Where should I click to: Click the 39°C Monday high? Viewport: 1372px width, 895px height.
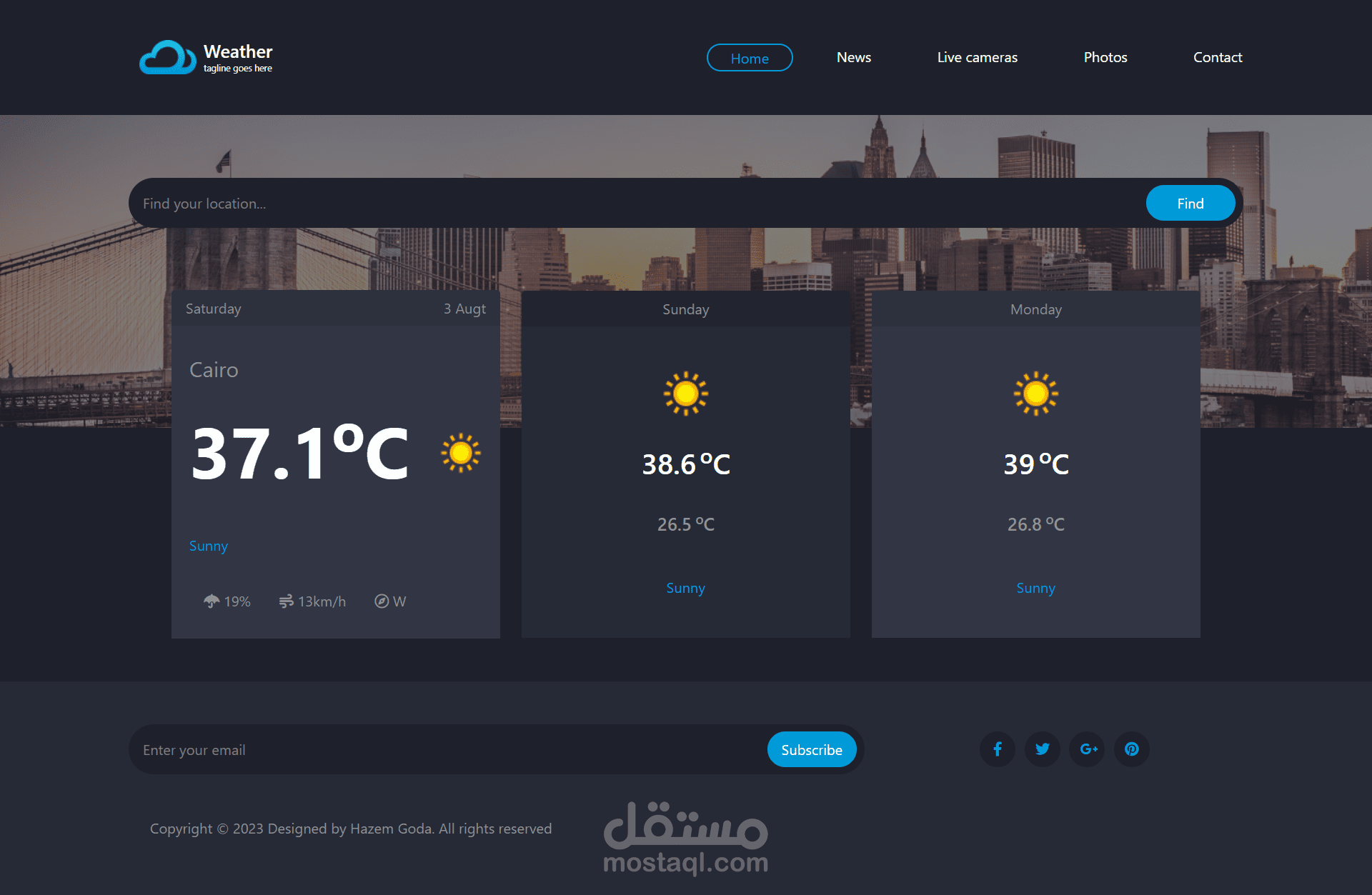coord(1036,464)
